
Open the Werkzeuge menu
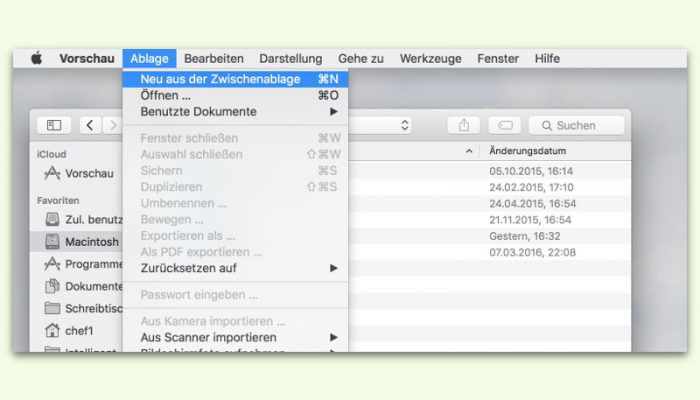(x=430, y=58)
